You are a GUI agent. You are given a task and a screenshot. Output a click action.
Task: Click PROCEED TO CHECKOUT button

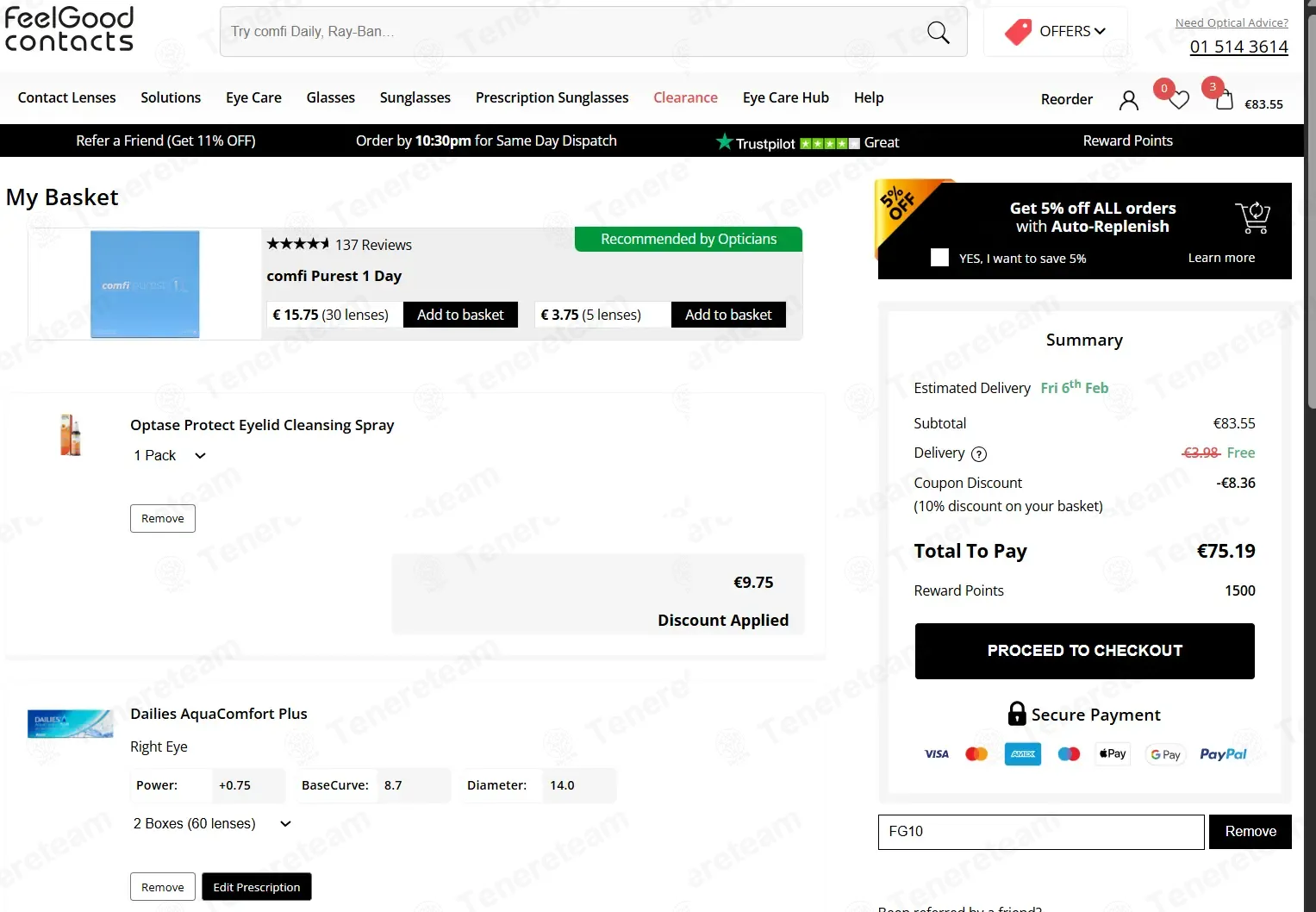(1084, 651)
